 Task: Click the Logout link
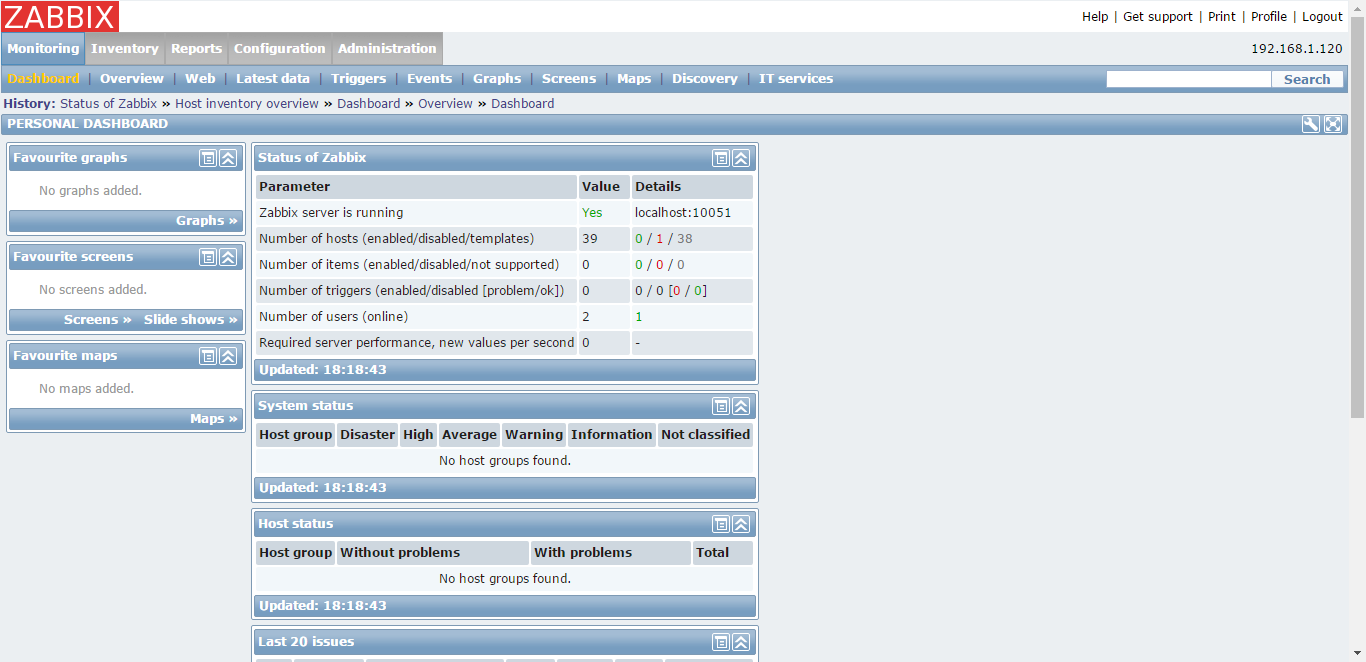[1322, 16]
